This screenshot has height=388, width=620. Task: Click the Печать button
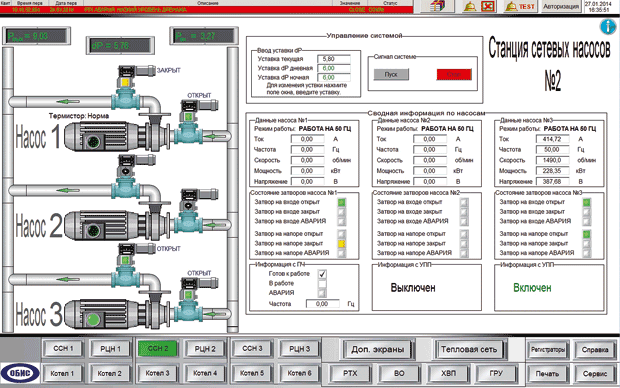[x=548, y=373]
